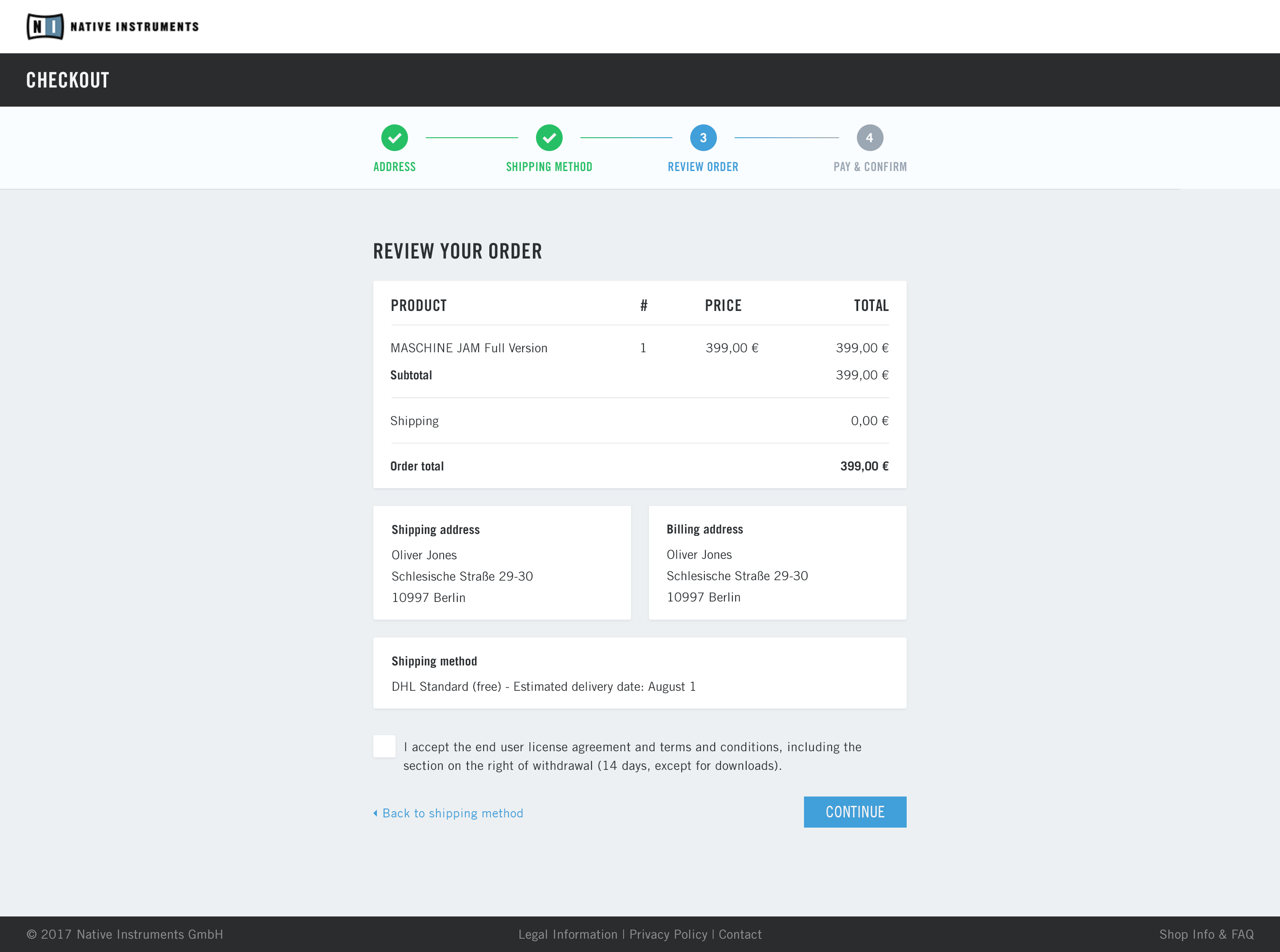
Task: Click the green Shipping Method step checkmark
Action: (x=549, y=138)
